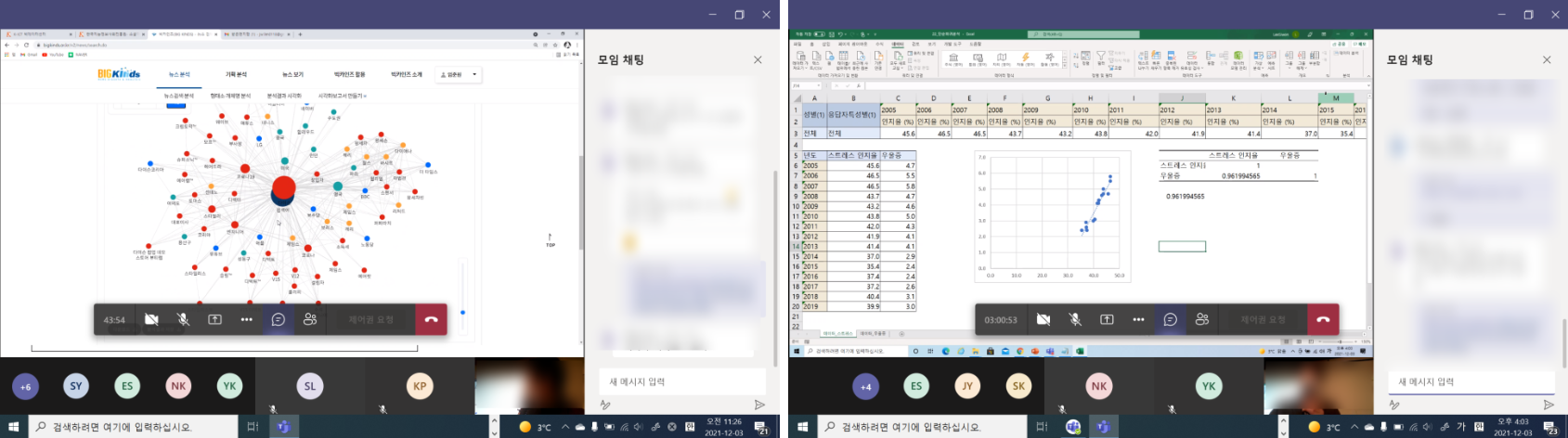Expand 시각화보고서 만들기 submenu dropdown
Screen dimensions: 1568x438
(x=343, y=96)
